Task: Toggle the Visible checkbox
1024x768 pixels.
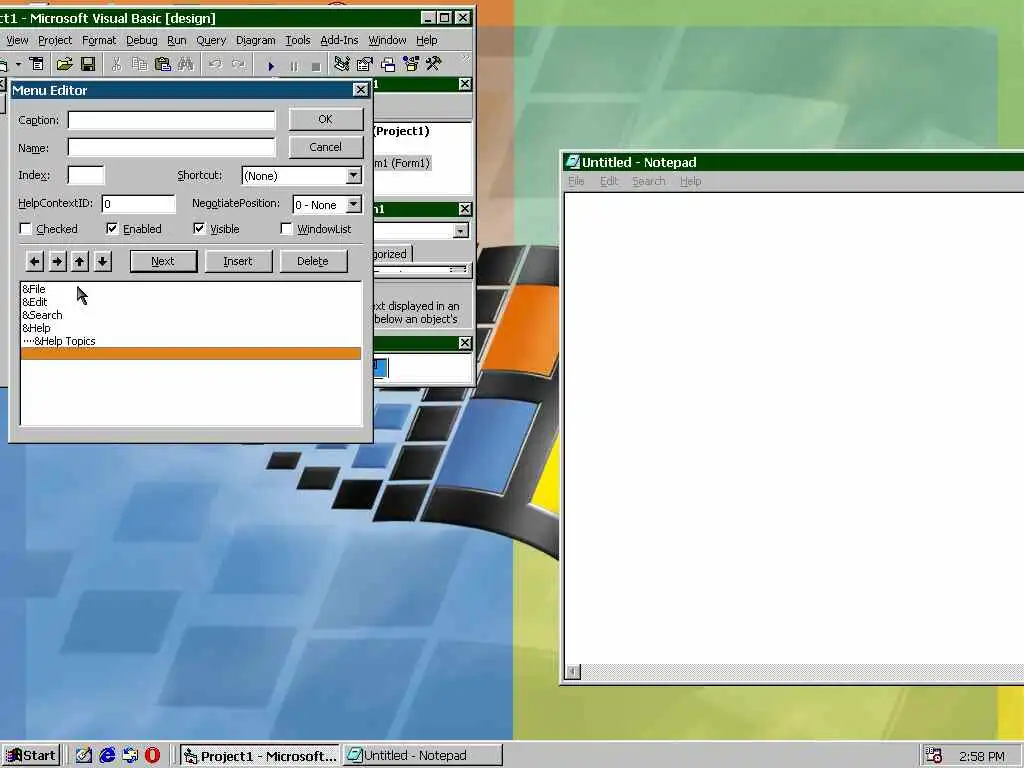Action: 199,229
